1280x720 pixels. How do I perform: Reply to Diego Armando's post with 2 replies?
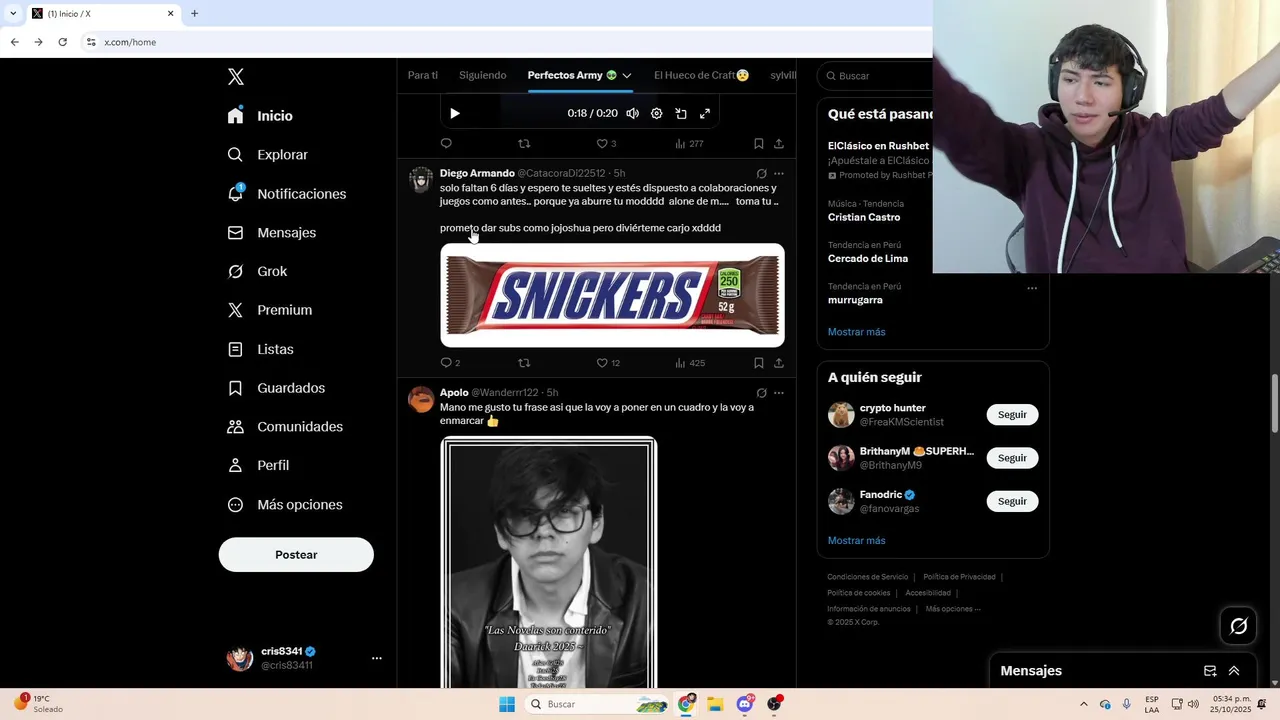coord(450,363)
